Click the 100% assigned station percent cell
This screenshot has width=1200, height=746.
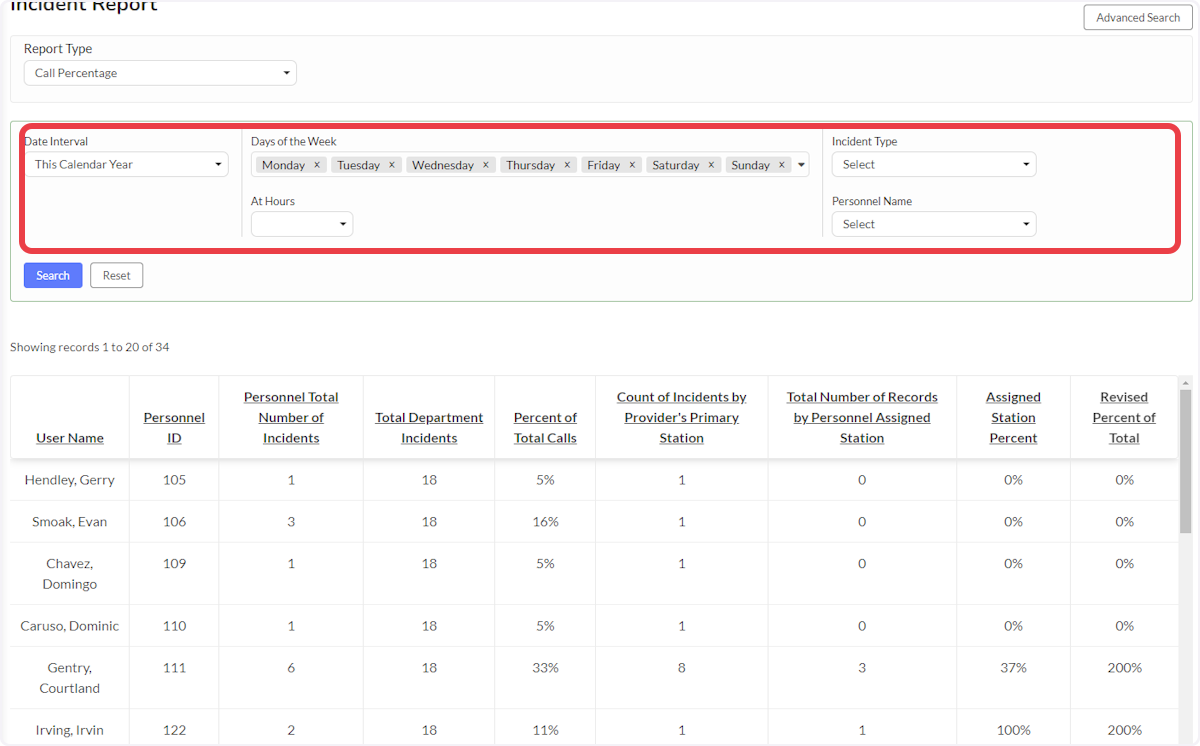(x=1013, y=730)
